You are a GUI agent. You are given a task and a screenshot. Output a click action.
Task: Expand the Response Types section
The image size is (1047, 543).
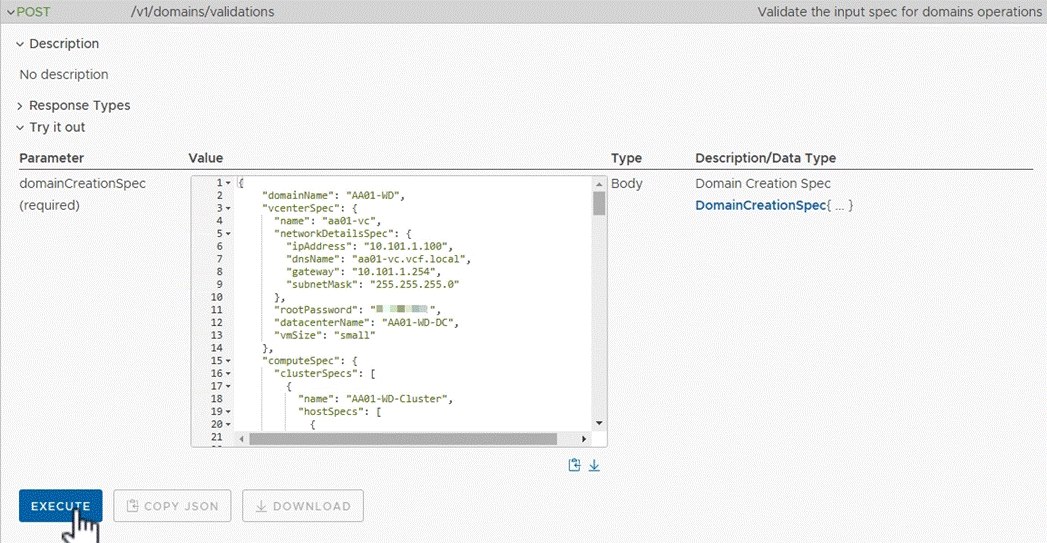click(20, 106)
